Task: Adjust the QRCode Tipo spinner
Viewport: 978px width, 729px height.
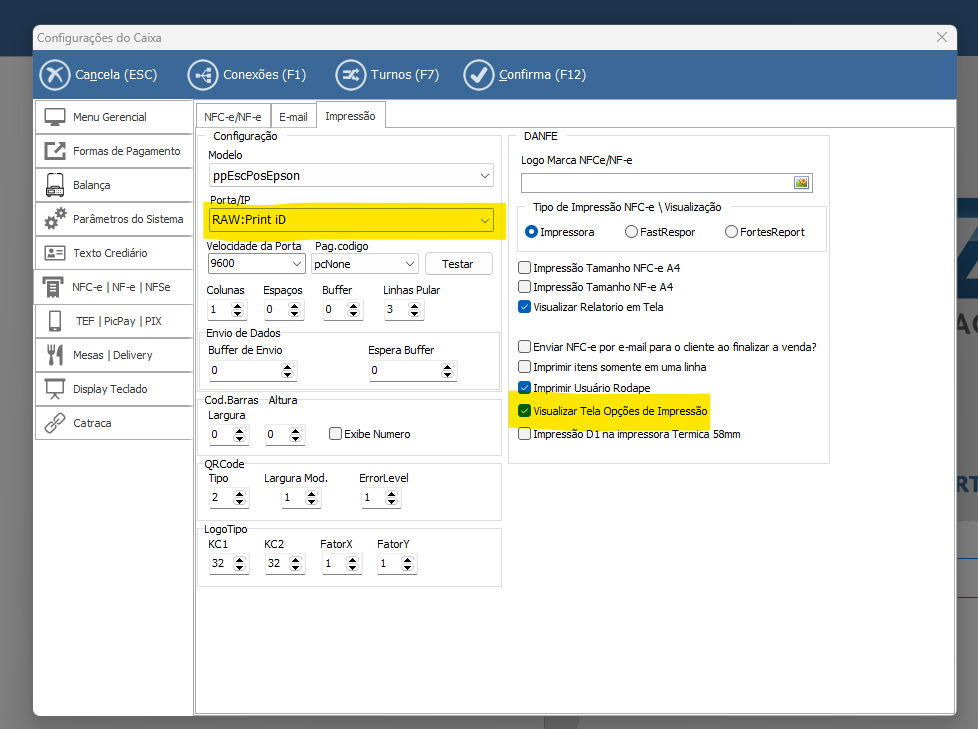Action: click(x=240, y=498)
